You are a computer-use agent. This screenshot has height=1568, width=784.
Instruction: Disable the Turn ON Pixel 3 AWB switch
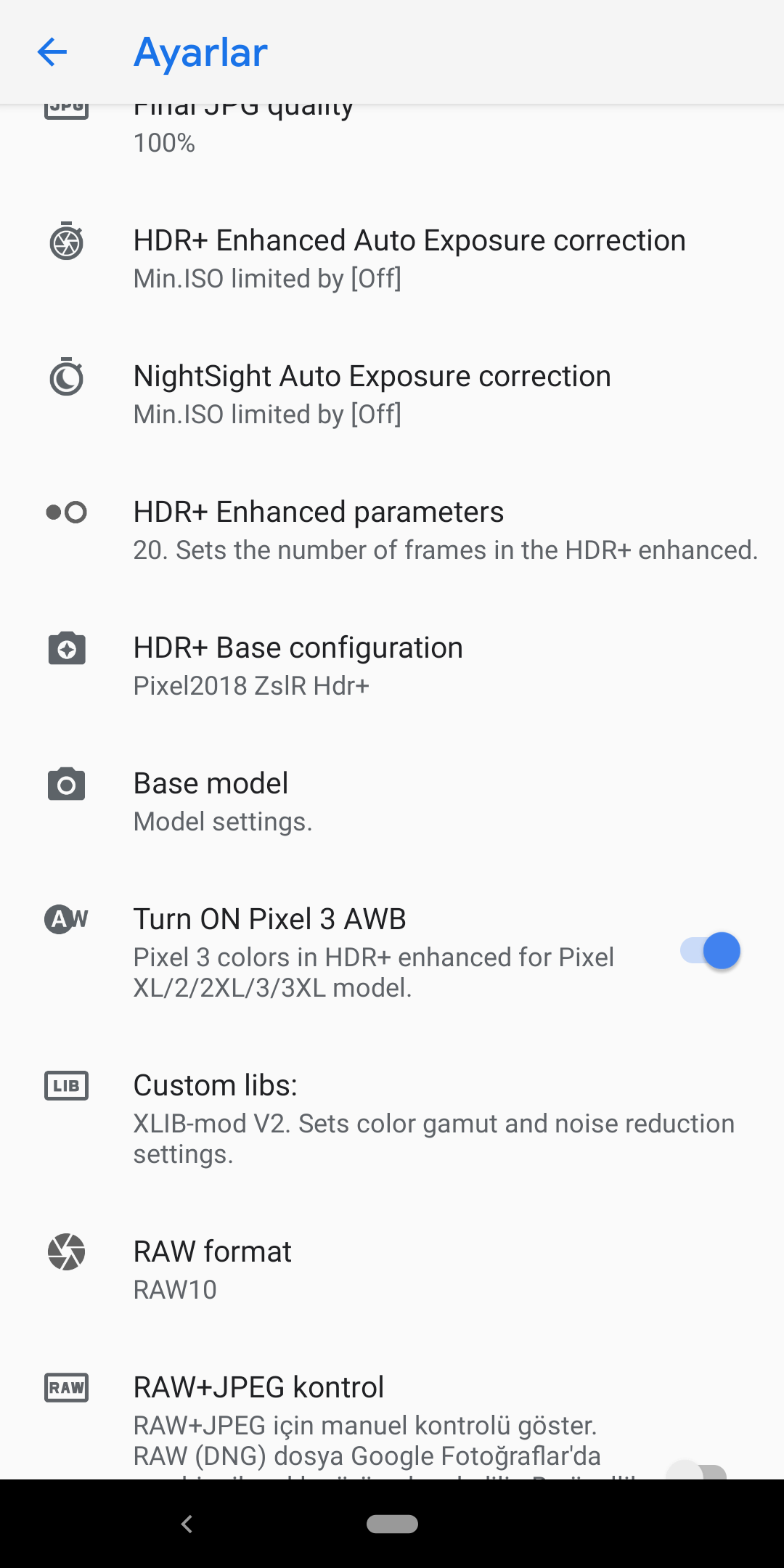[x=710, y=951]
